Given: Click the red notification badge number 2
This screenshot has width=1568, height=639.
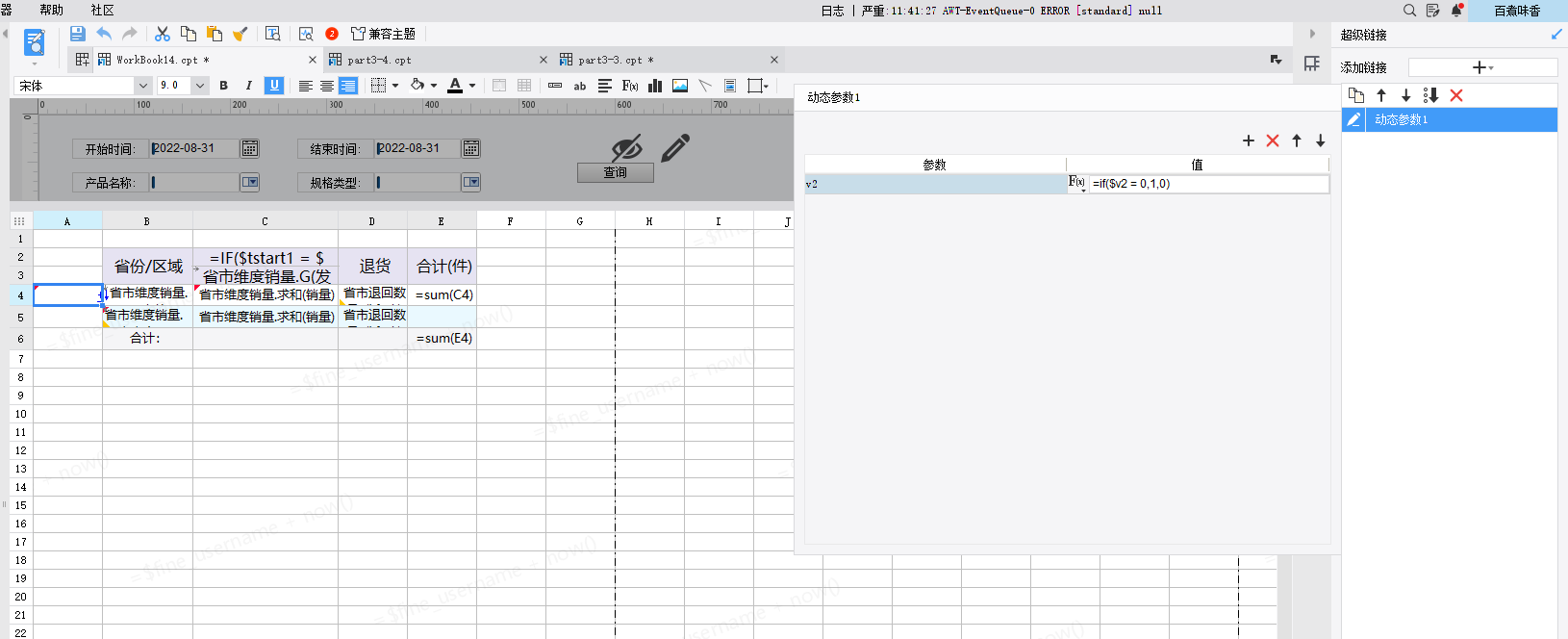Looking at the screenshot, I should [x=332, y=34].
